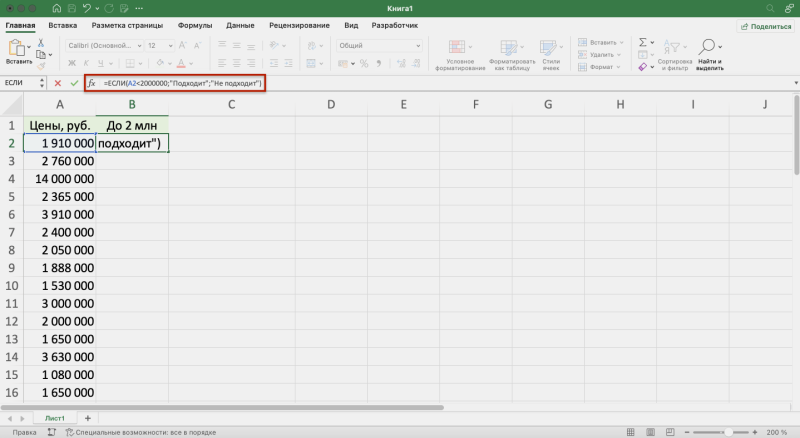This screenshot has height=438, width=800.
Task: Expand the formula bar
Action: (795, 83)
